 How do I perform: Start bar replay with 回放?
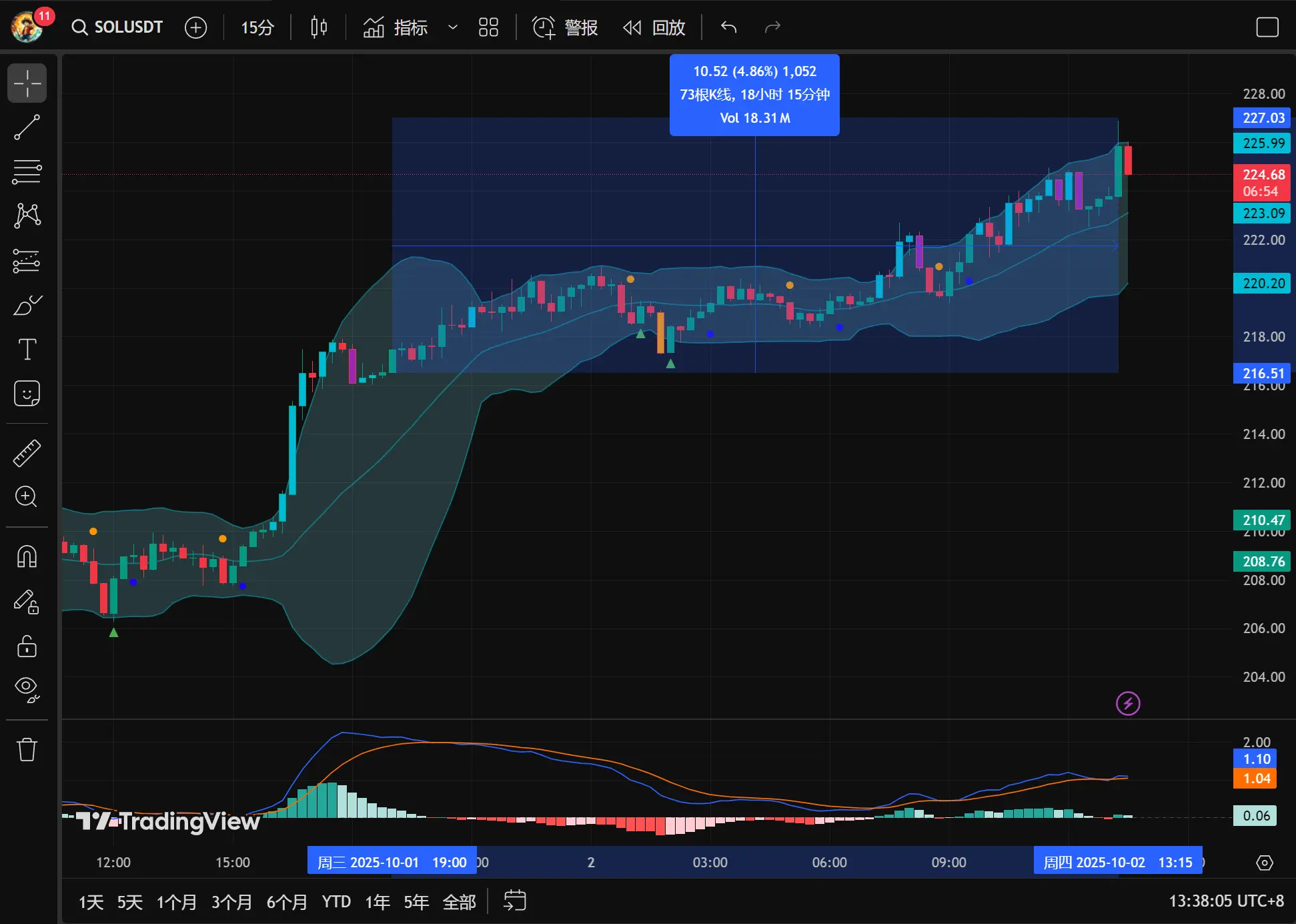pyautogui.click(x=654, y=27)
